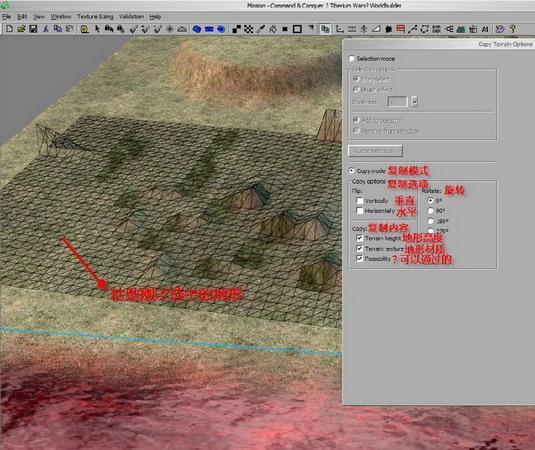
Task: Open the Window menu
Action: (x=61, y=16)
